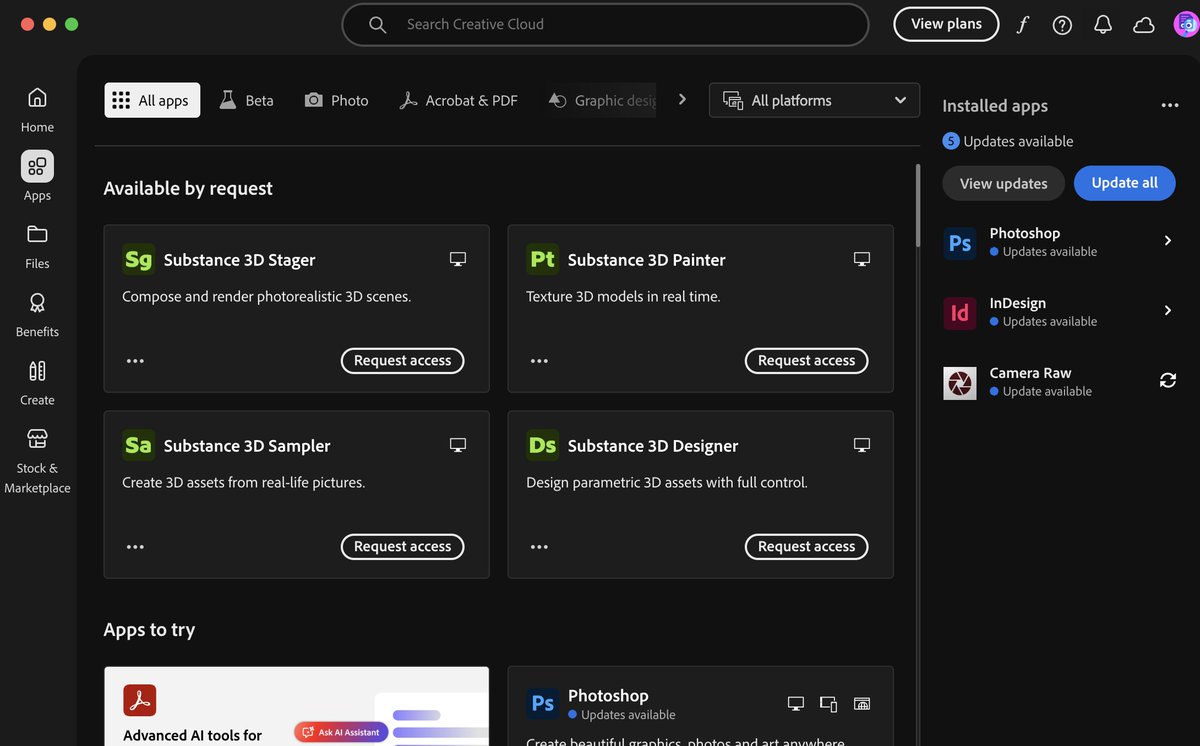Click the desktop platform icon on Photoshop card

pos(796,704)
